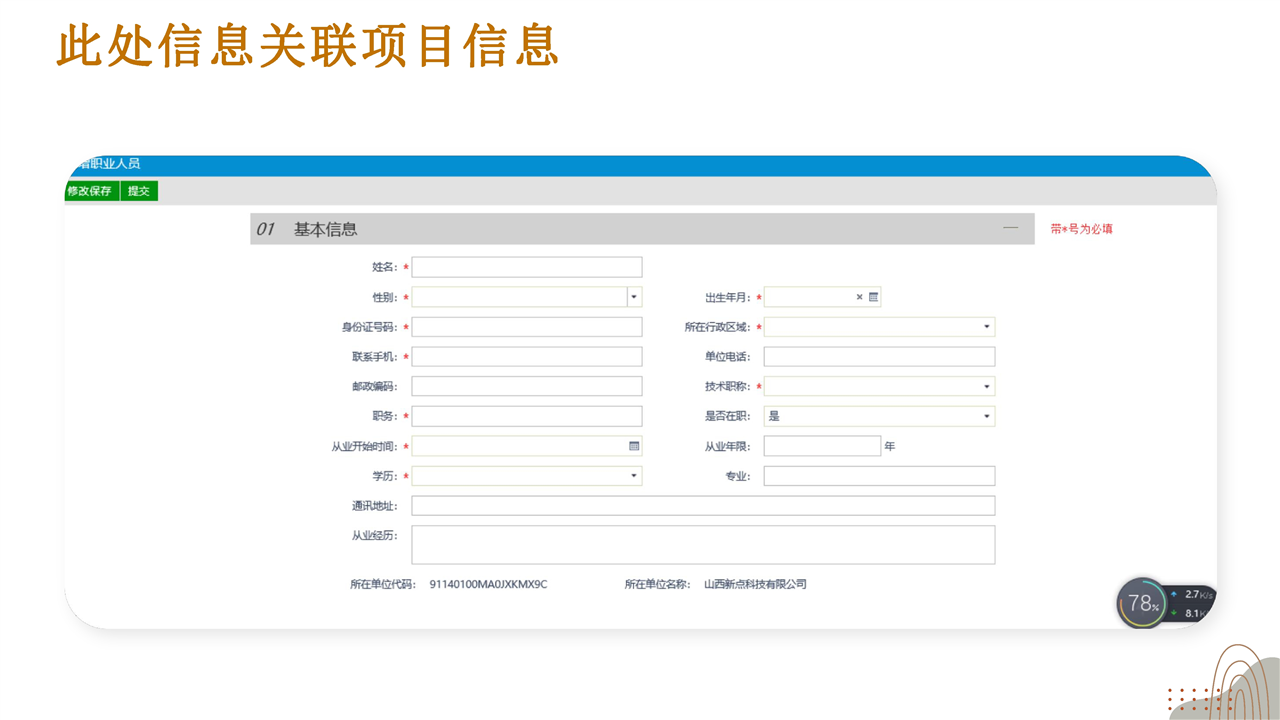The image size is (1280, 720).
Task: Click the 修改保存 button
Action: point(90,191)
